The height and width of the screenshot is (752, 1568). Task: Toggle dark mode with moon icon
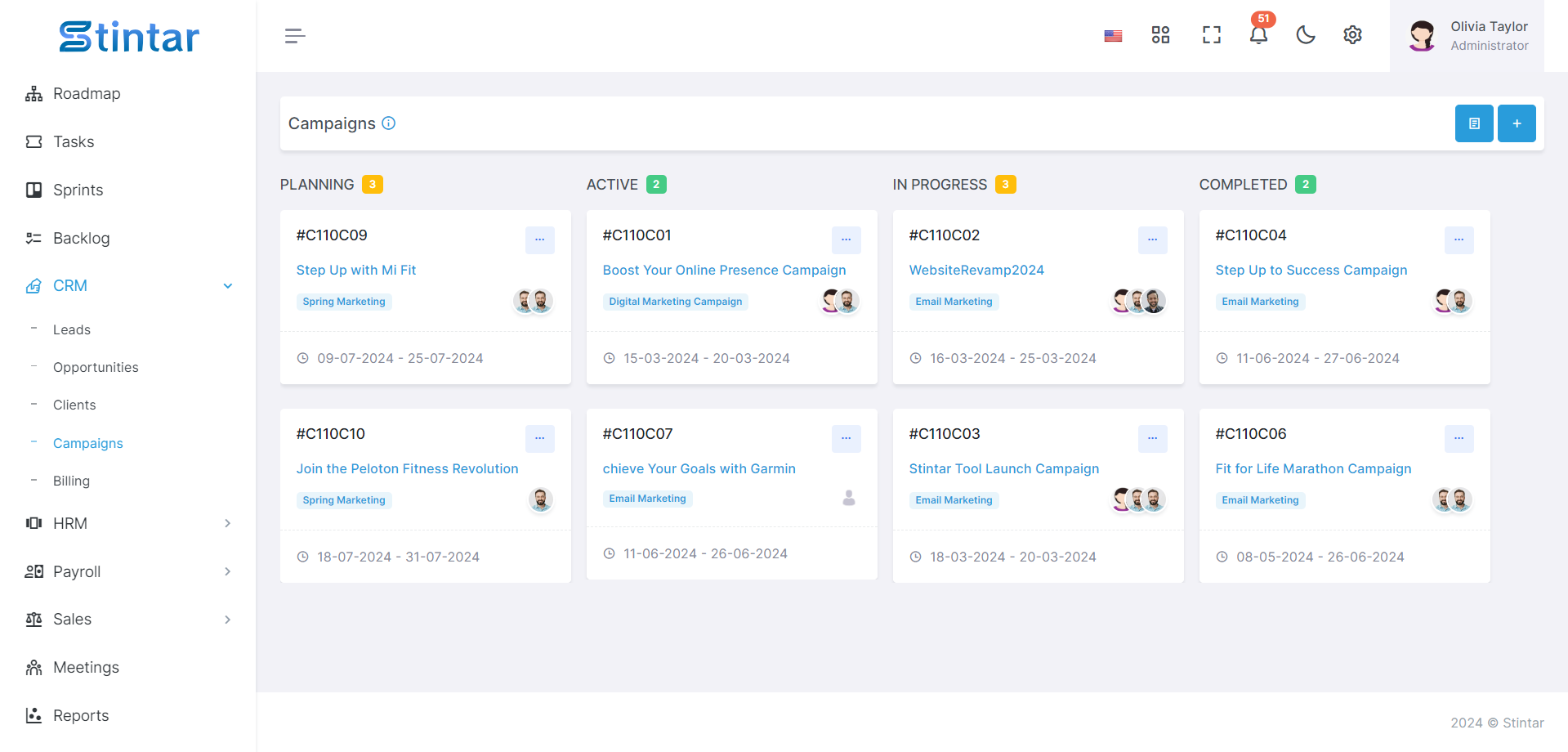point(1306,35)
